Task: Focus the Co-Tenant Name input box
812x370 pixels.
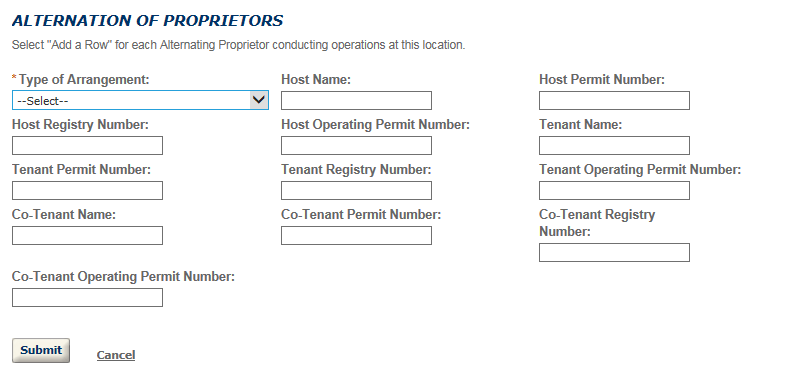Action: [88, 235]
